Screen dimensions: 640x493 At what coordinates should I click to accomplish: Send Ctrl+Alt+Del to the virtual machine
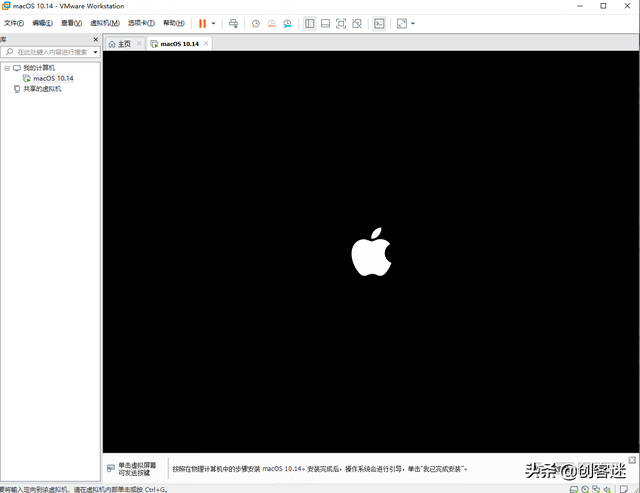233,24
